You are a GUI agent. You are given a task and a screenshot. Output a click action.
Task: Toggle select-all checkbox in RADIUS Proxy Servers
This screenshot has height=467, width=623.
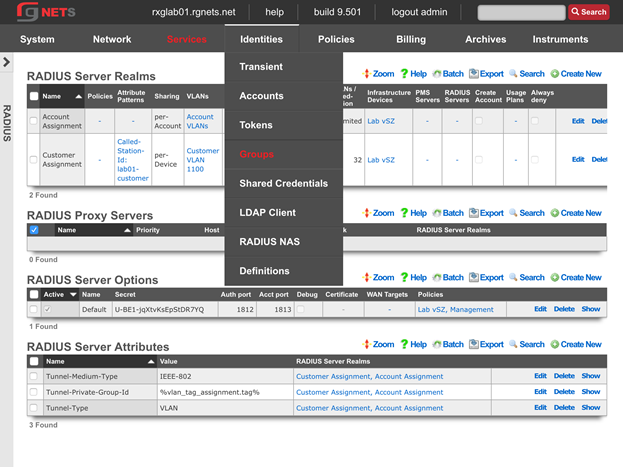(x=34, y=230)
